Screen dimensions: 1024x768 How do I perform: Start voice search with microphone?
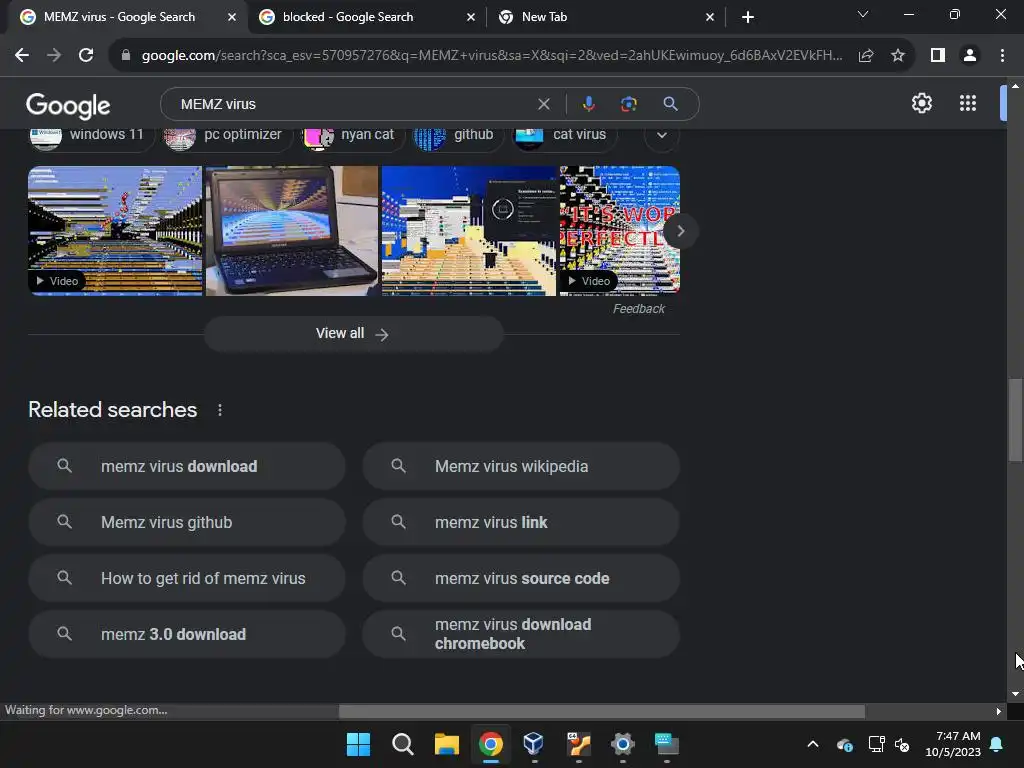pyautogui.click(x=588, y=104)
